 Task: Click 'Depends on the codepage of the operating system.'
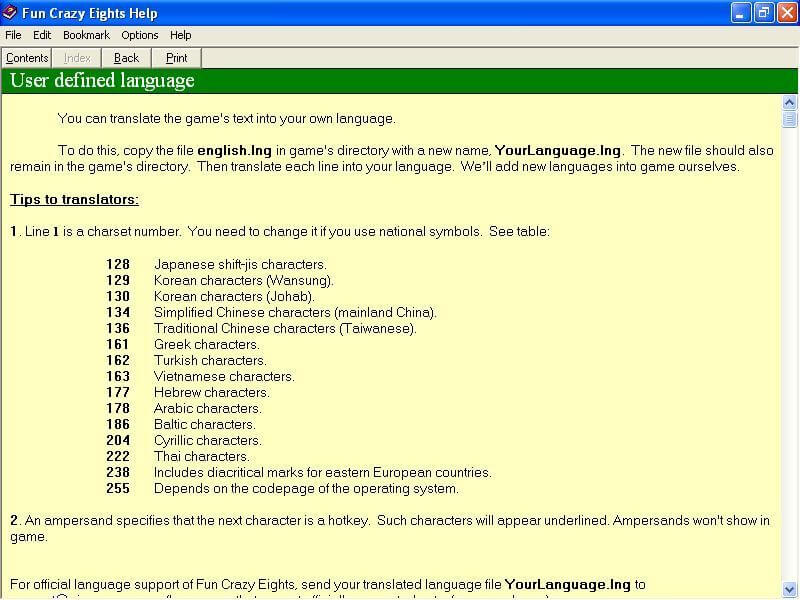pos(306,489)
